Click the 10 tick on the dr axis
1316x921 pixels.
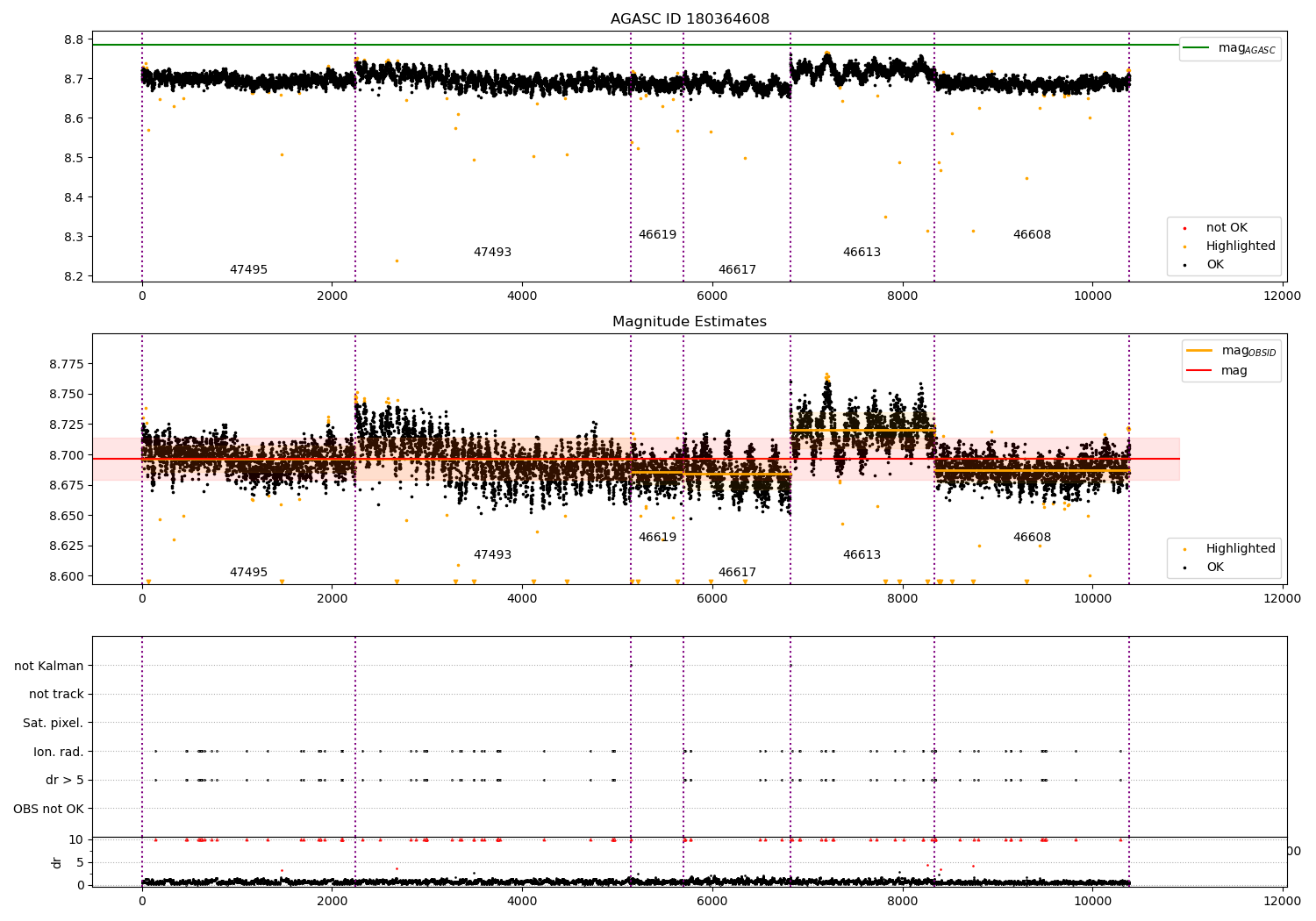point(75,839)
